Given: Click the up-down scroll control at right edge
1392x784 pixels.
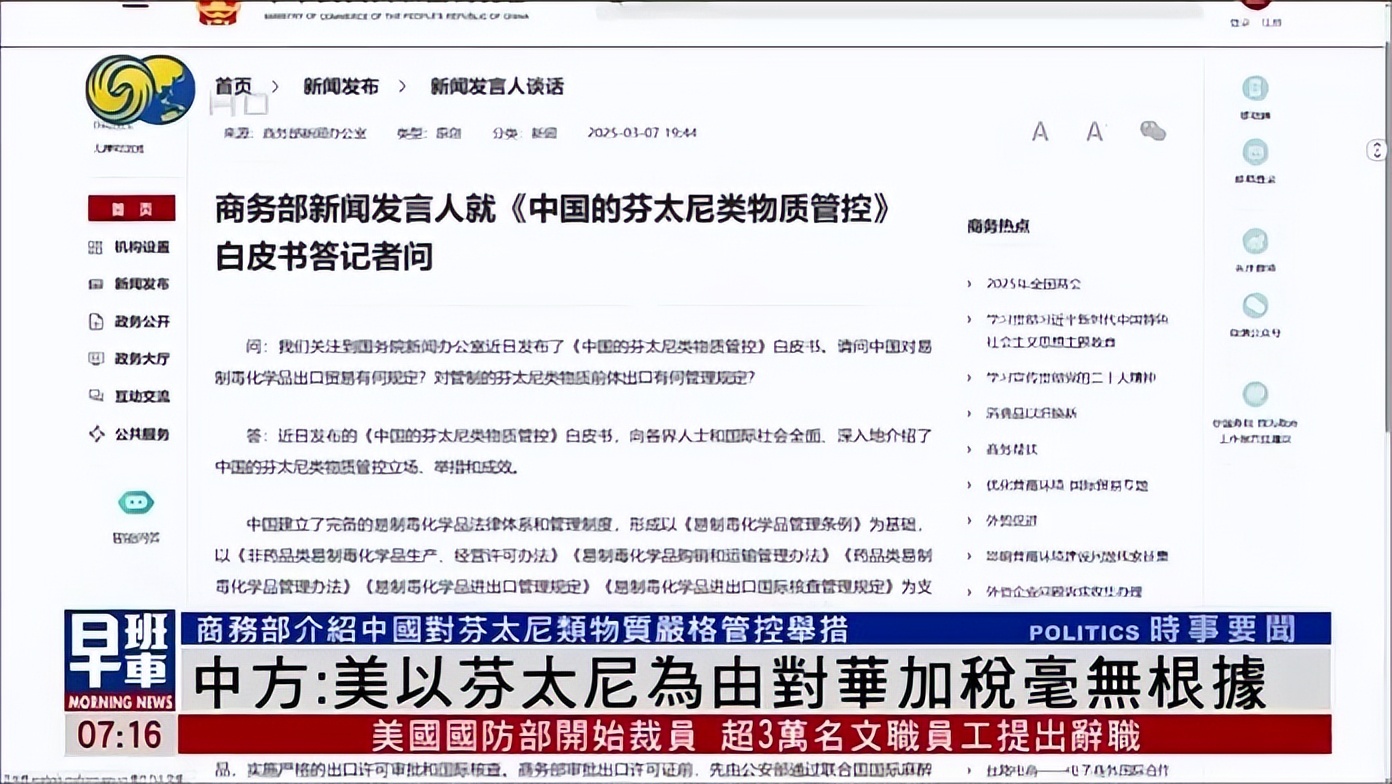Looking at the screenshot, I should [1377, 150].
